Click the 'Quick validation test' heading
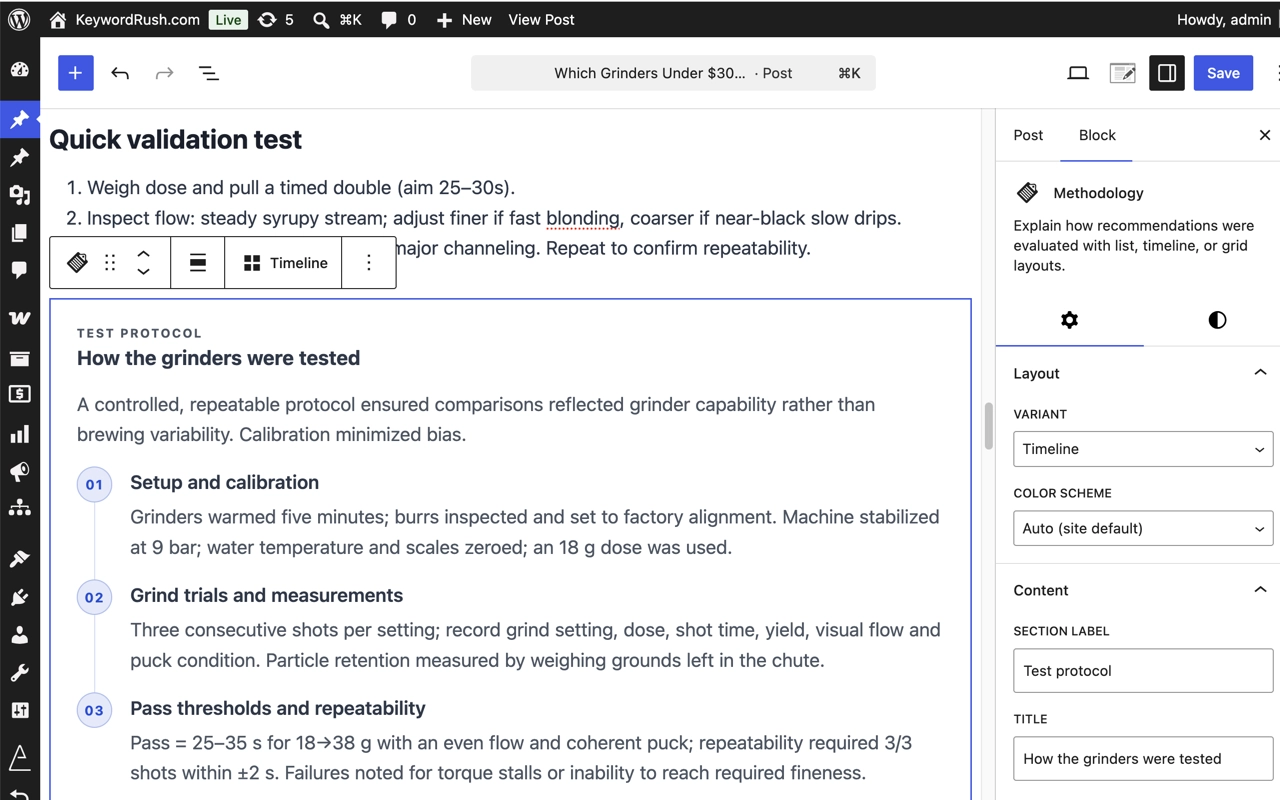Screen dimensions: 1280x800 point(175,139)
